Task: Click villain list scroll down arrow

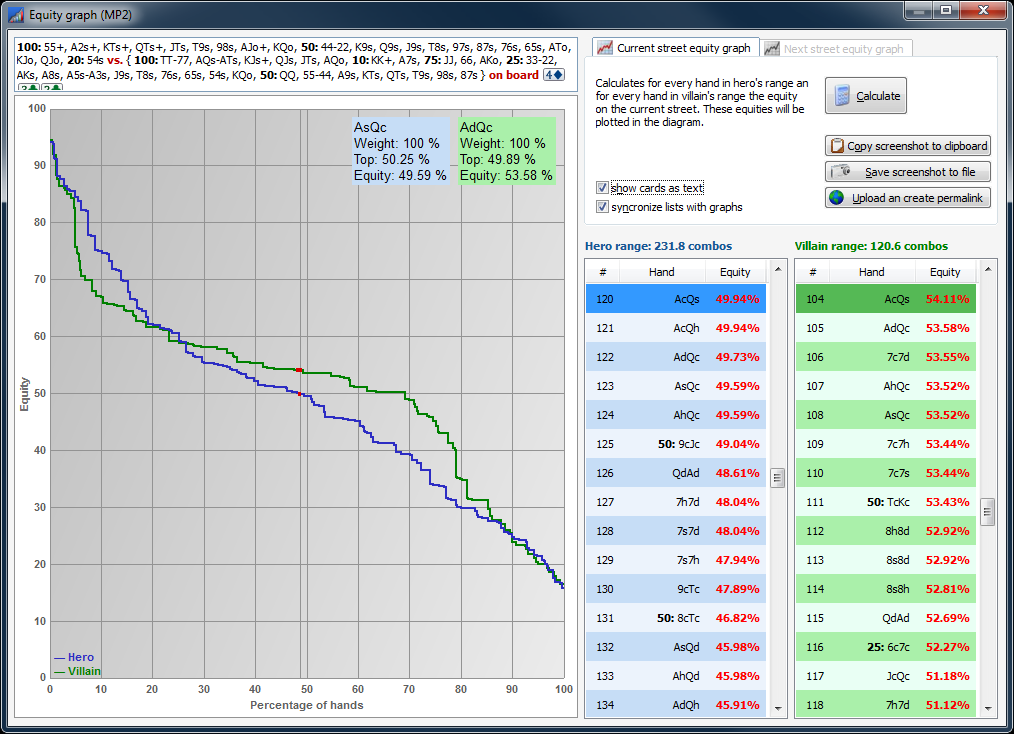Action: [x=987, y=708]
